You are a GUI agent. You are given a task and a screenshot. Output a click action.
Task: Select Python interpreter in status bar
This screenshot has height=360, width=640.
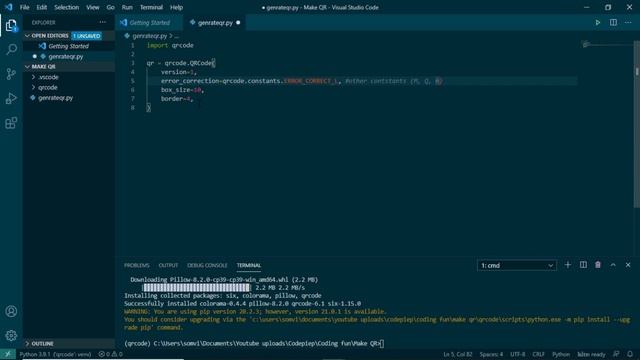55,354
